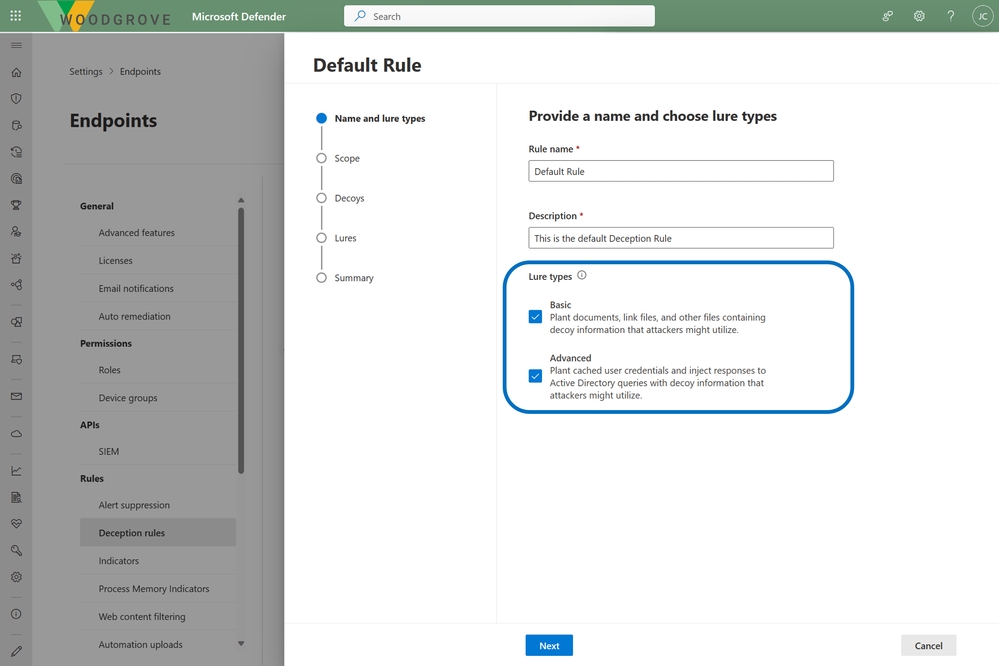Click the Search box in header
This screenshot has height=666, width=999.
coord(500,16)
